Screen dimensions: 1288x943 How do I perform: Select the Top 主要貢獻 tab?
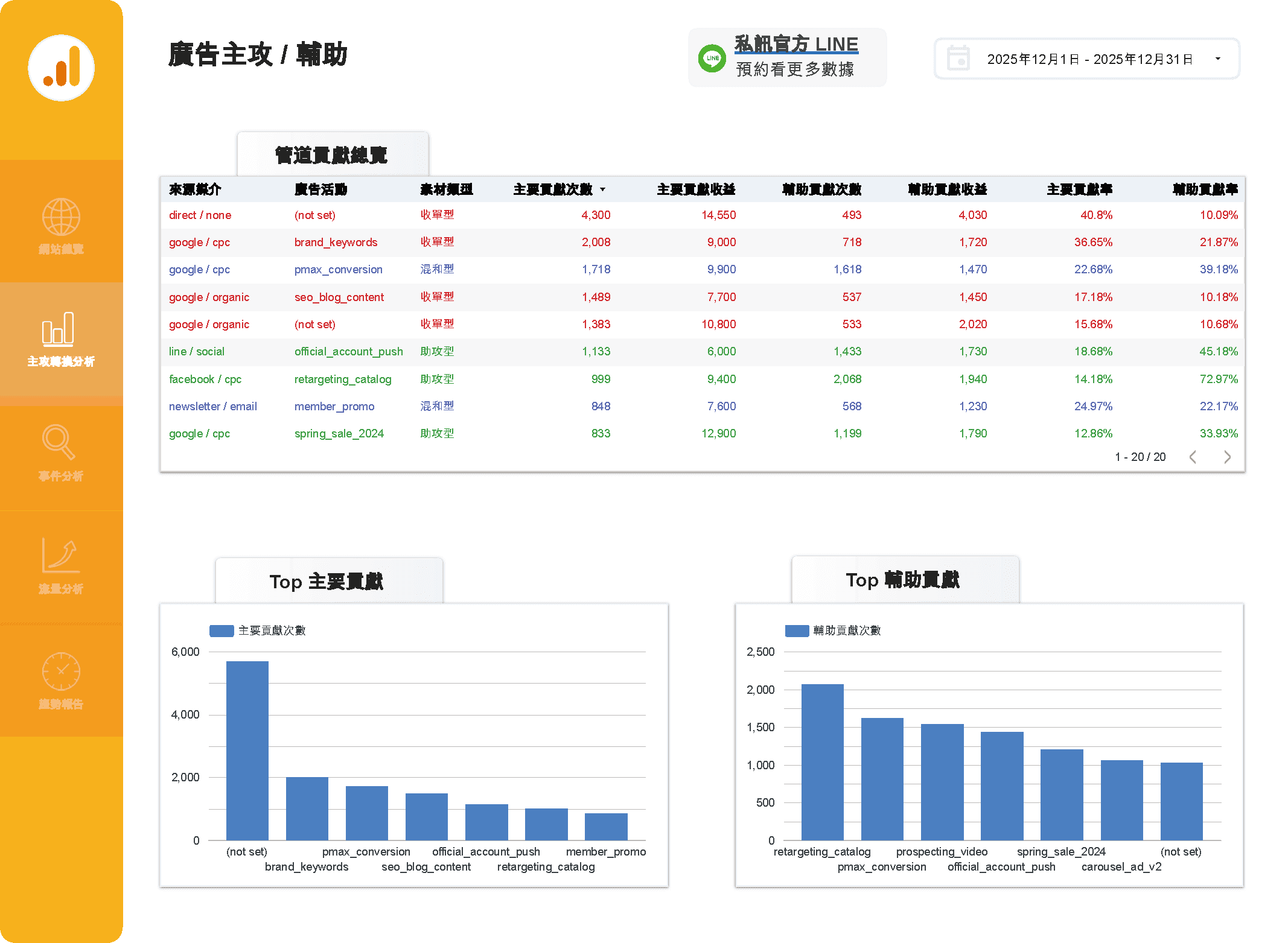click(328, 581)
